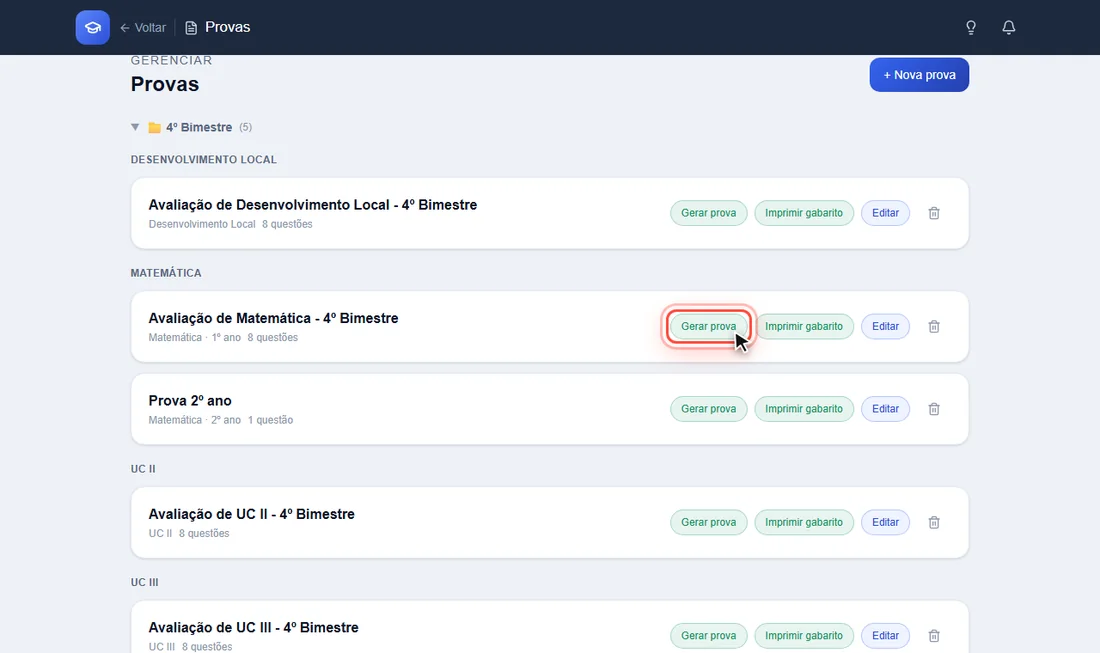Image resolution: width=1100 pixels, height=653 pixels.
Task: Create a new exam with Nova prova
Action: (x=919, y=75)
